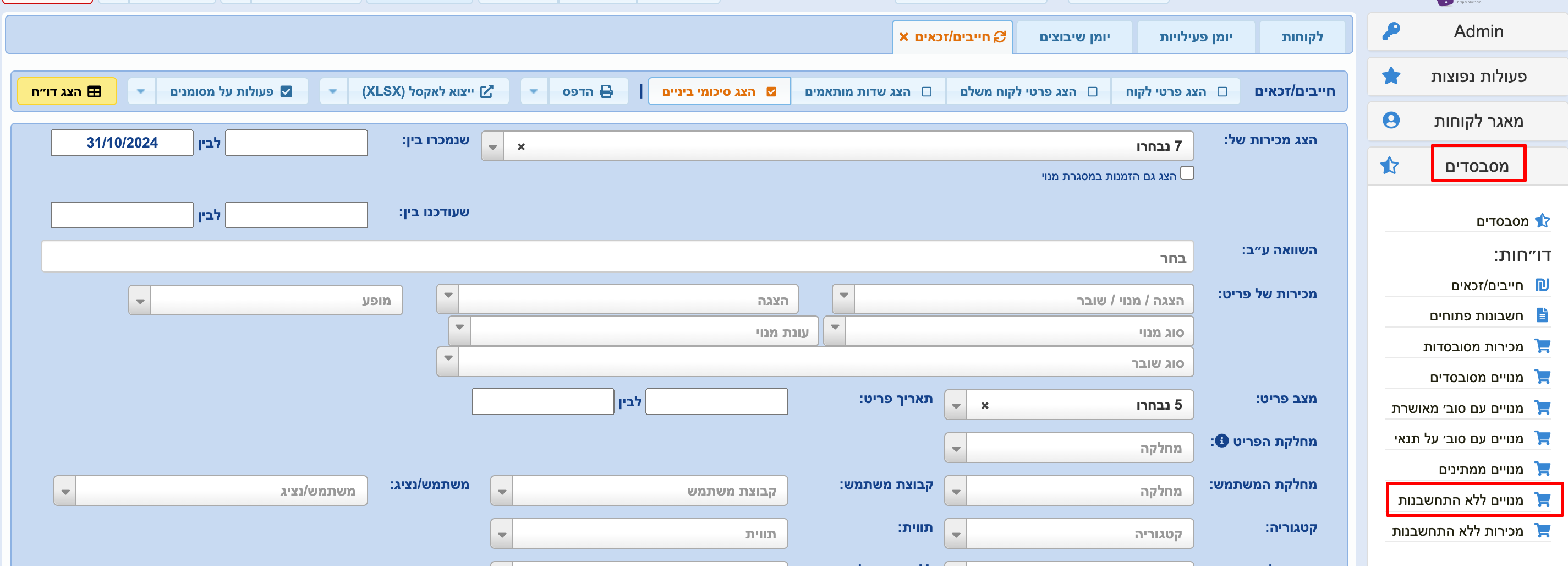
Task: Click the פעולות על מסומנים button
Action: click(231, 91)
